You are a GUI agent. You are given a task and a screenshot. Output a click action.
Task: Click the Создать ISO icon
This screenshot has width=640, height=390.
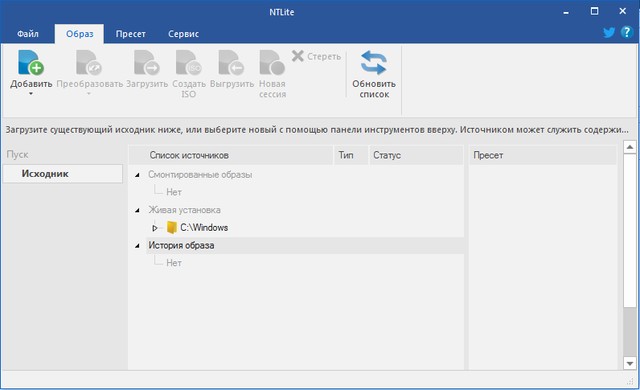pyautogui.click(x=189, y=63)
